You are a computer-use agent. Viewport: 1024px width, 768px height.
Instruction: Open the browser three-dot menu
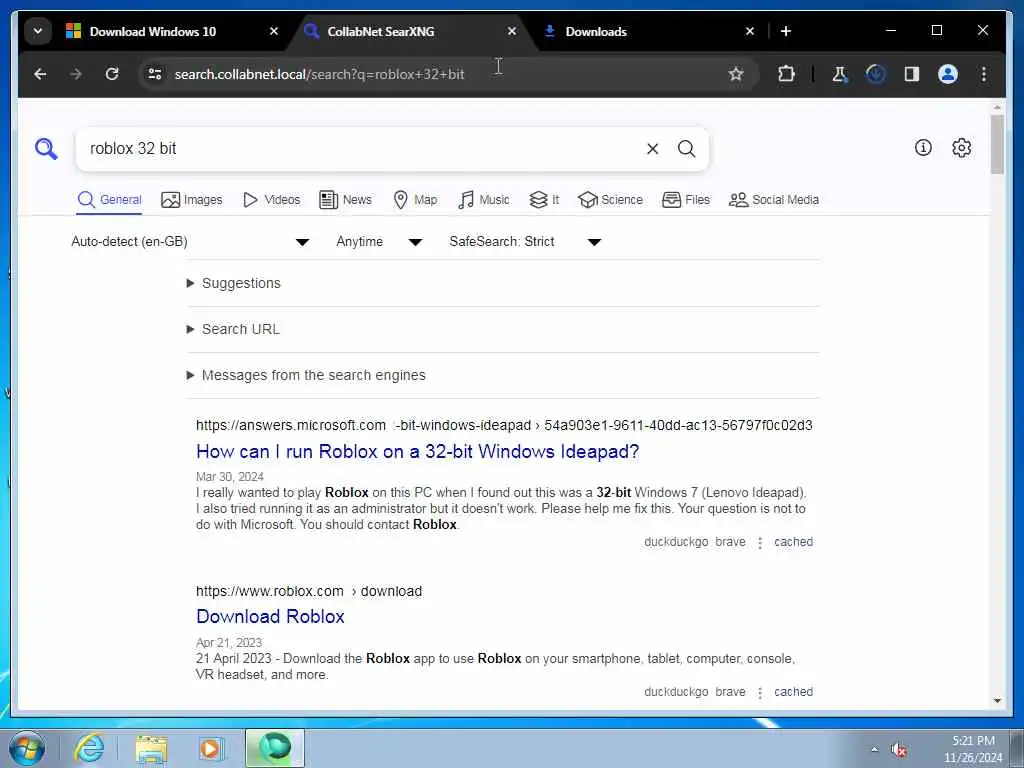click(x=984, y=74)
